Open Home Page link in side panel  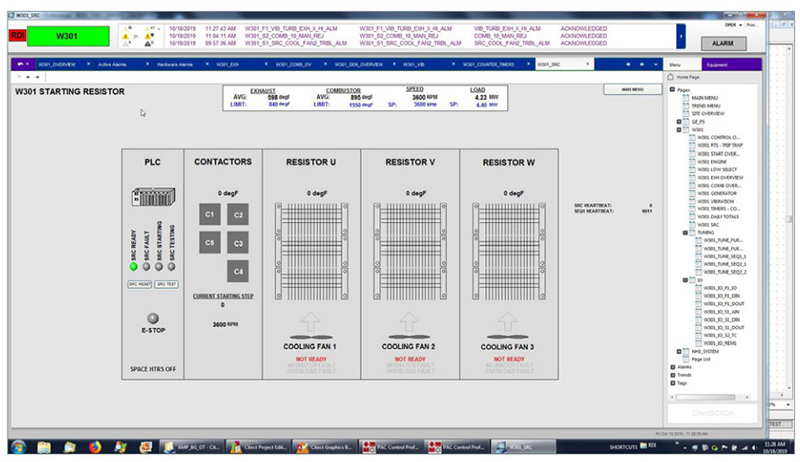pos(688,77)
